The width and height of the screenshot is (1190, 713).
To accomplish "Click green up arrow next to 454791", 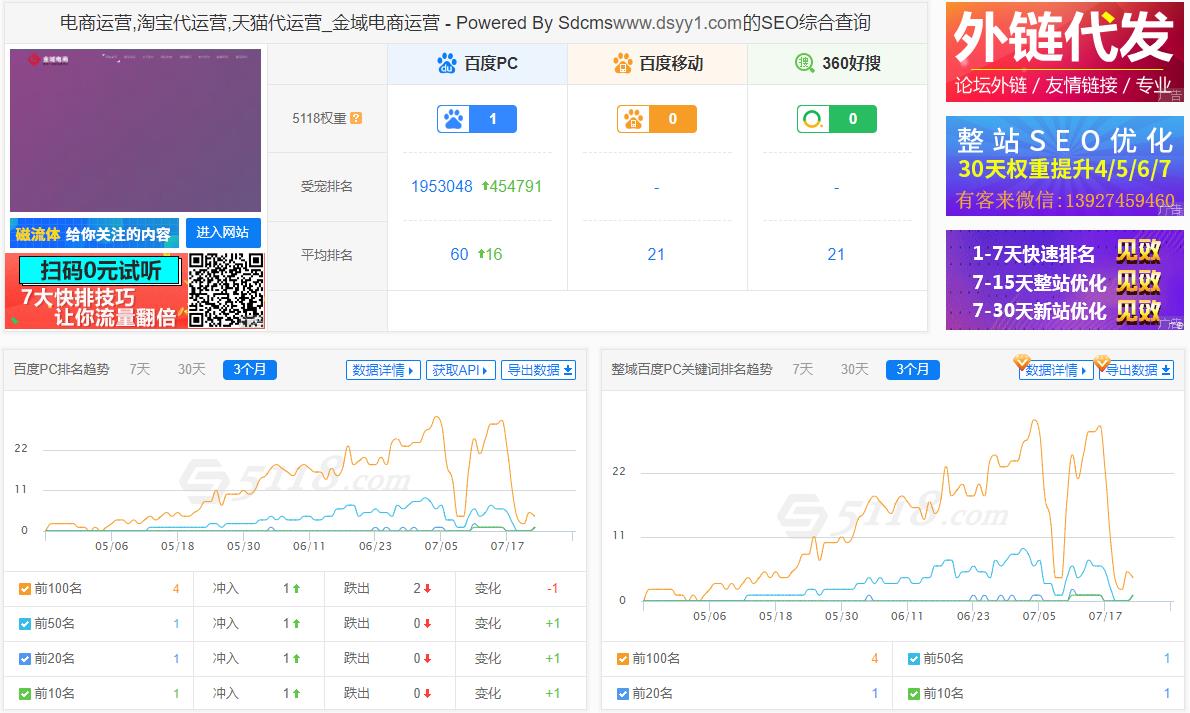I will pyautogui.click(x=485, y=186).
